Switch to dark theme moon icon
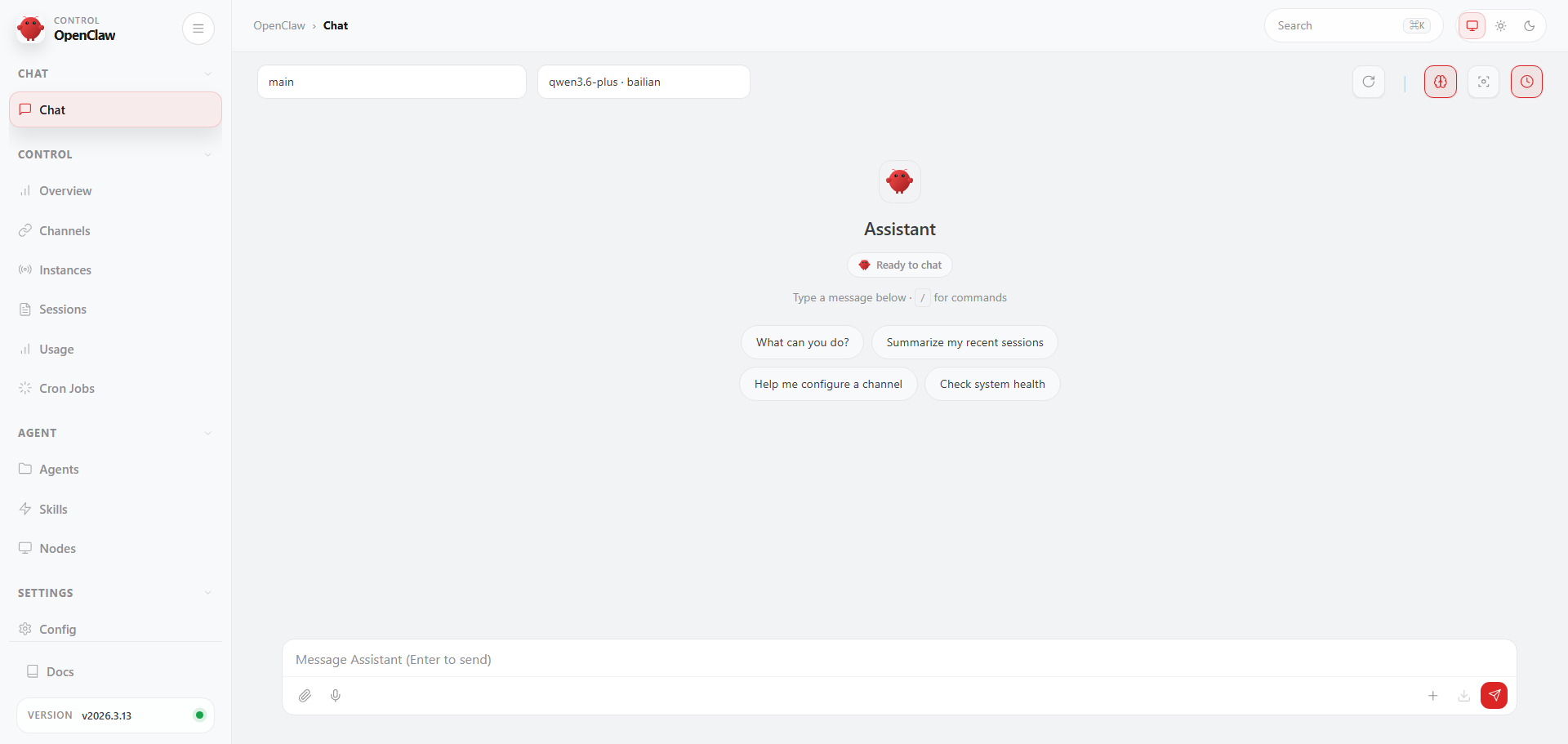The image size is (1568, 744). pyautogui.click(x=1530, y=26)
